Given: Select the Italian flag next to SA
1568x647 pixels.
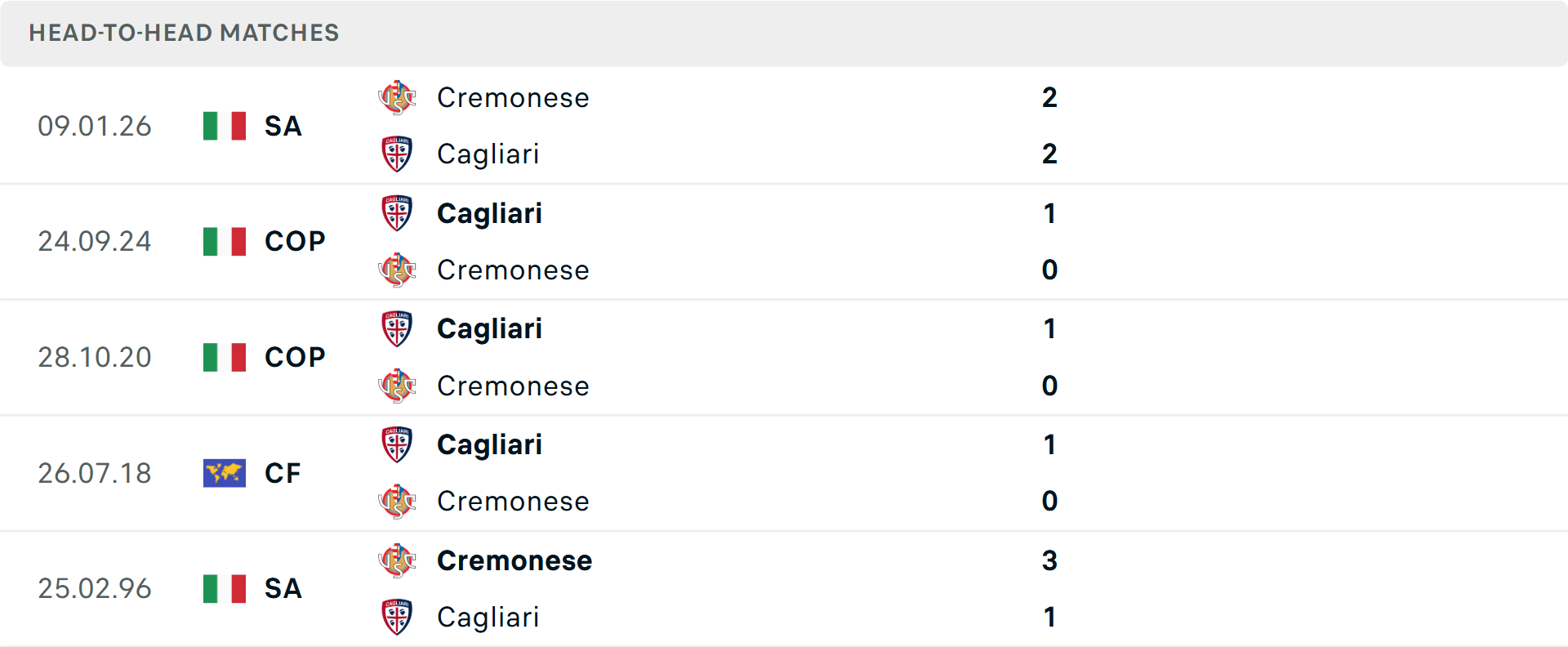Looking at the screenshot, I should pos(224,127).
